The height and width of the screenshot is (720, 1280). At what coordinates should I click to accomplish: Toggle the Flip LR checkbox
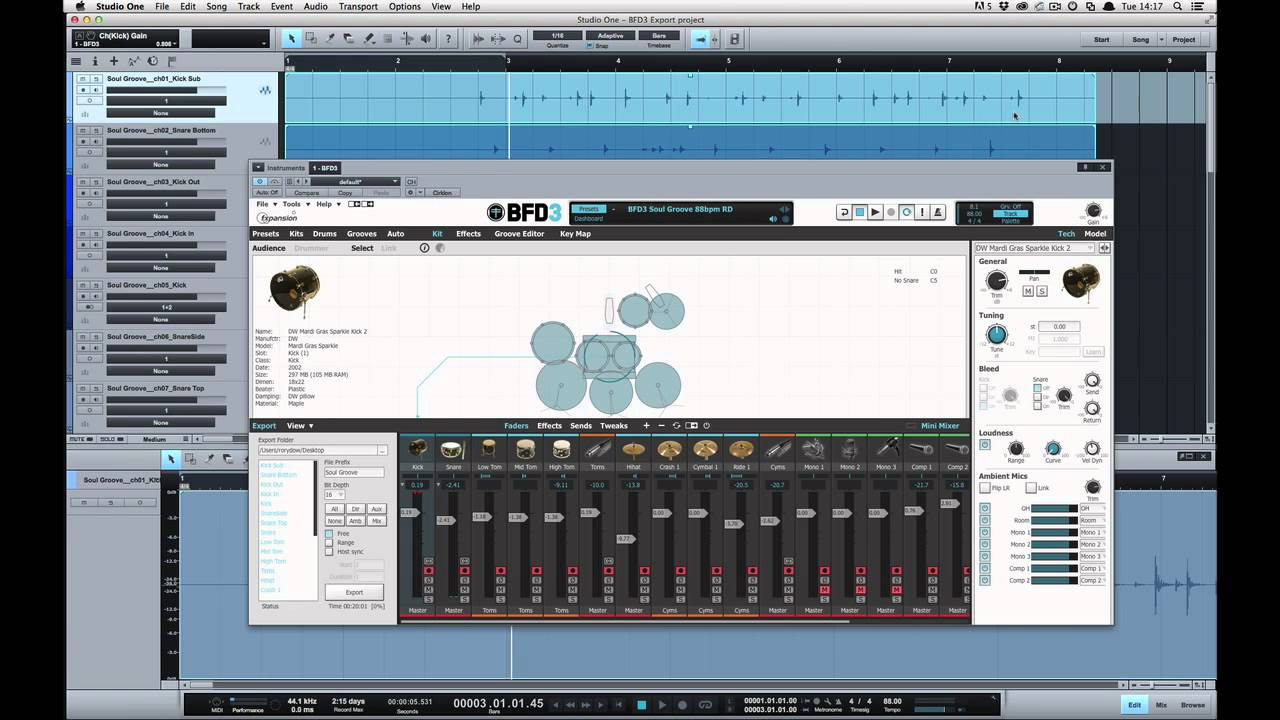(x=985, y=488)
